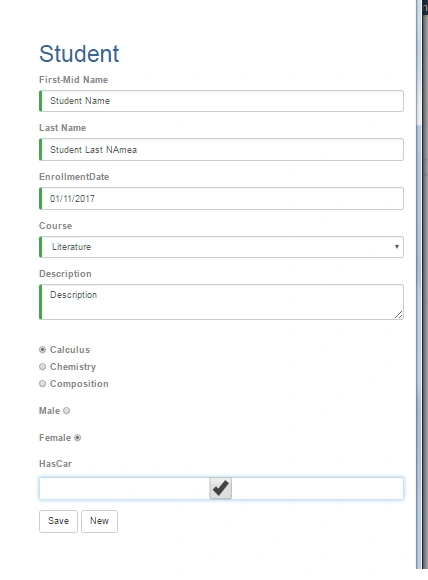Select the Male radio button
This screenshot has width=428, height=580.
67,411
